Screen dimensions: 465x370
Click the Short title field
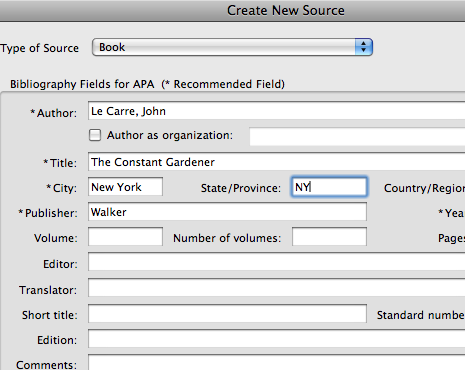click(227, 313)
